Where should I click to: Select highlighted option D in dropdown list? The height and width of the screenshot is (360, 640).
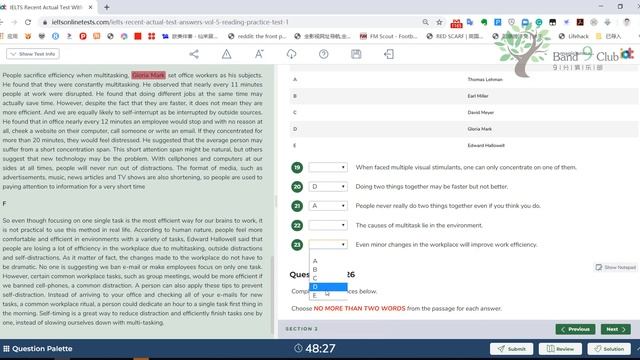point(328,287)
